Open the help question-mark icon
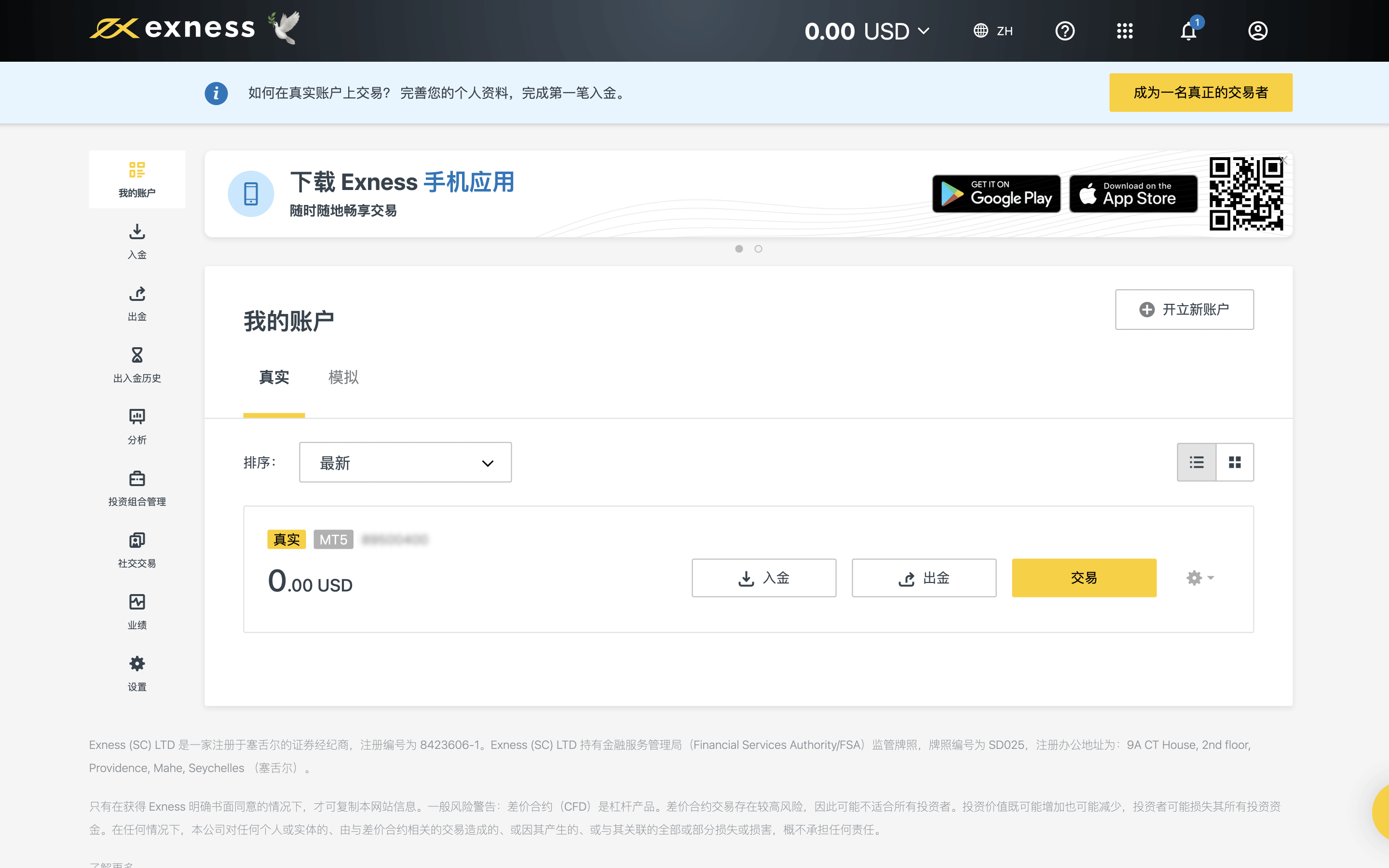The image size is (1389, 868). (x=1065, y=31)
